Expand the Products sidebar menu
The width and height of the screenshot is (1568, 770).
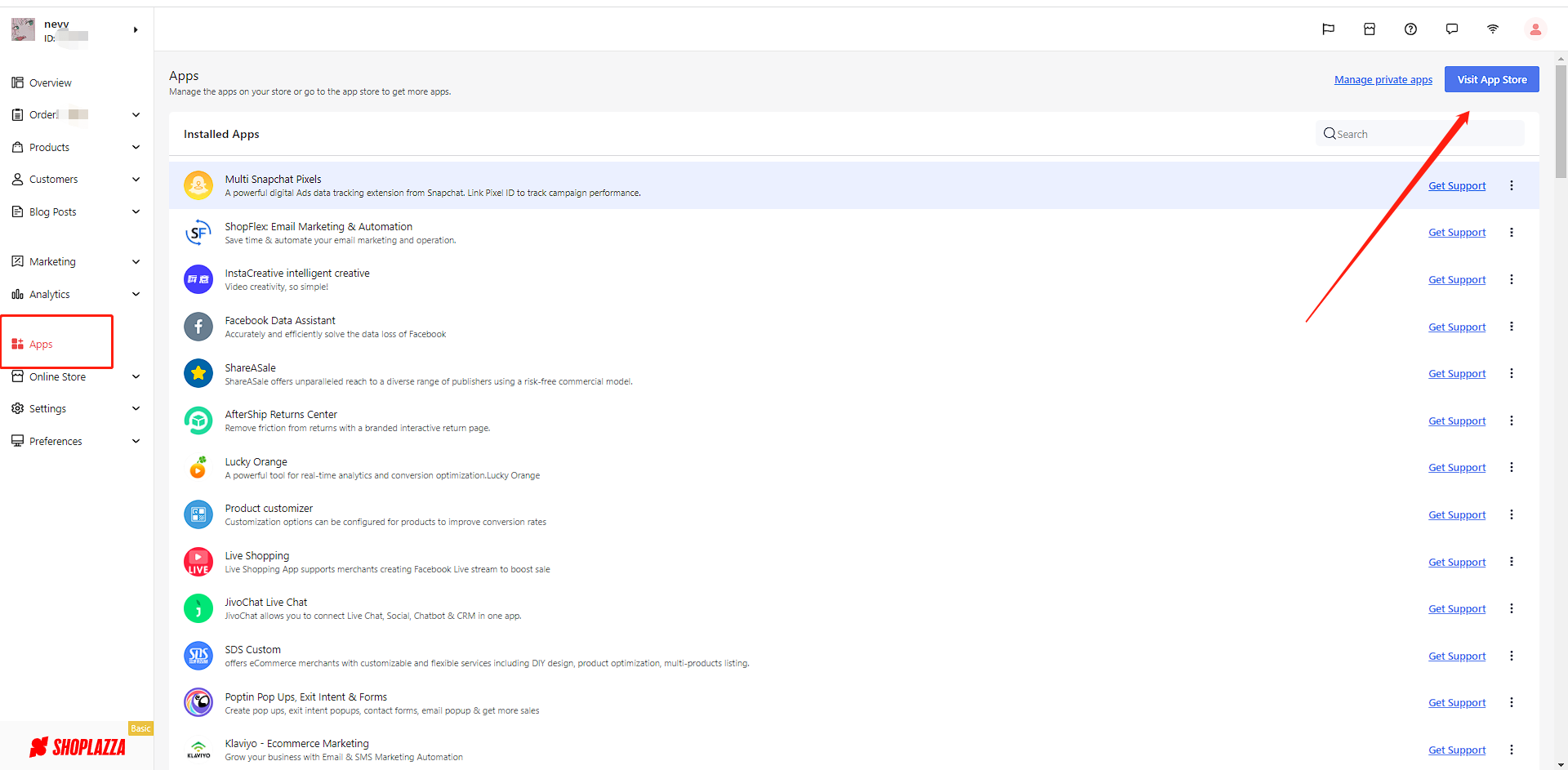tap(136, 147)
